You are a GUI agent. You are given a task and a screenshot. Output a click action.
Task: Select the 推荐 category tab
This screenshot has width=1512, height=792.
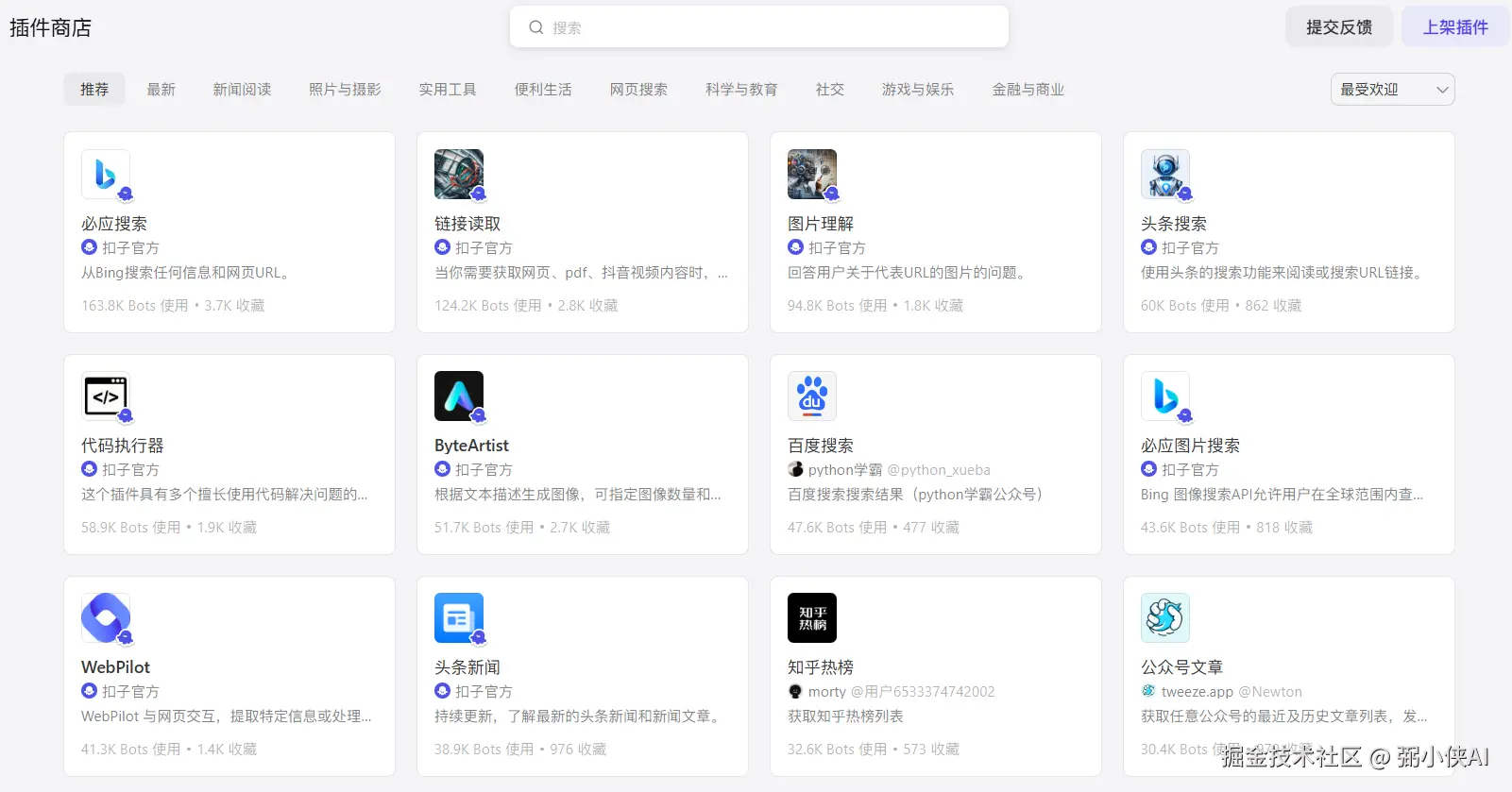pyautogui.click(x=94, y=90)
